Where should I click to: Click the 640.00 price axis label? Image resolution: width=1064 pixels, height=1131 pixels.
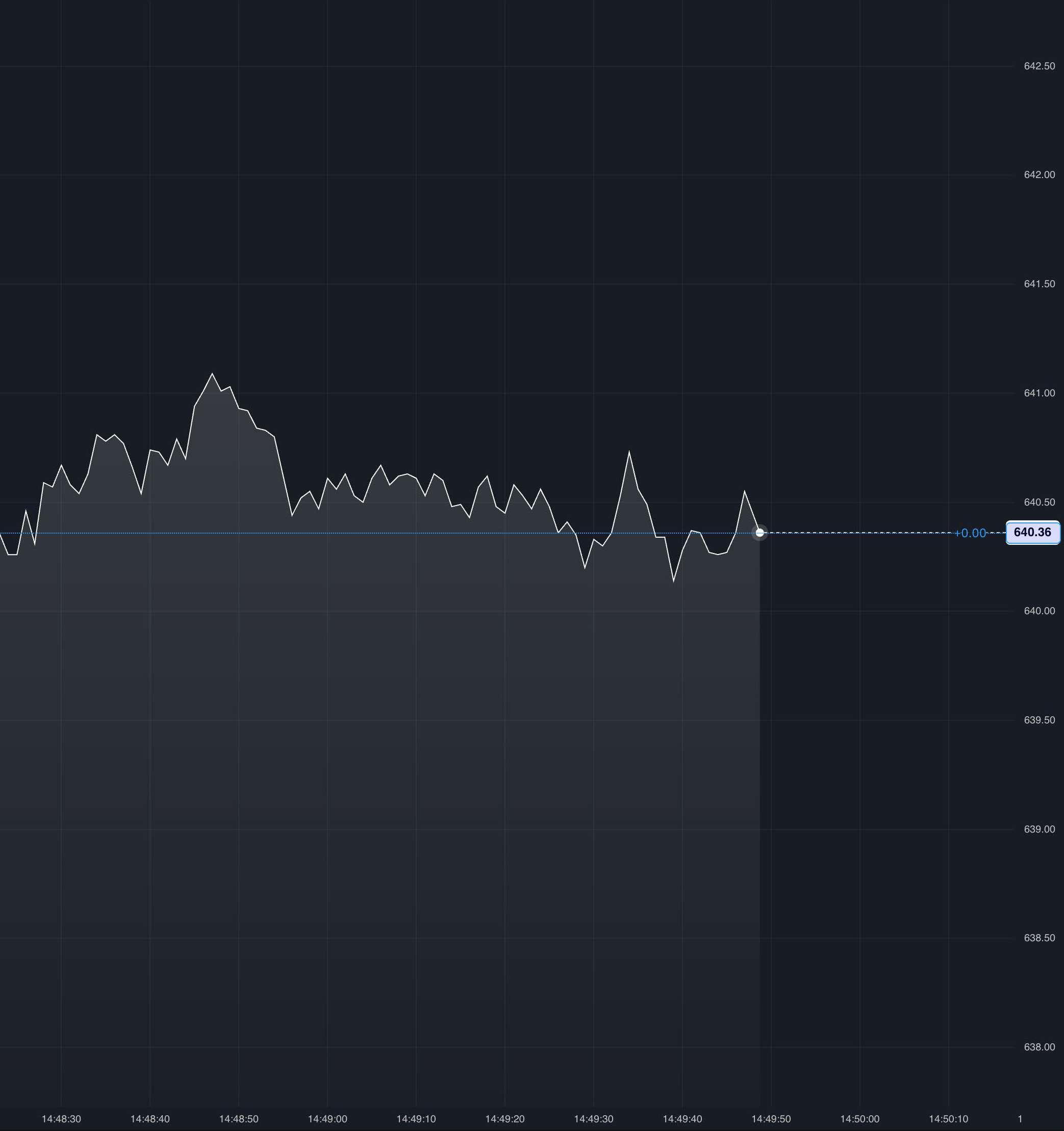[x=1040, y=611]
